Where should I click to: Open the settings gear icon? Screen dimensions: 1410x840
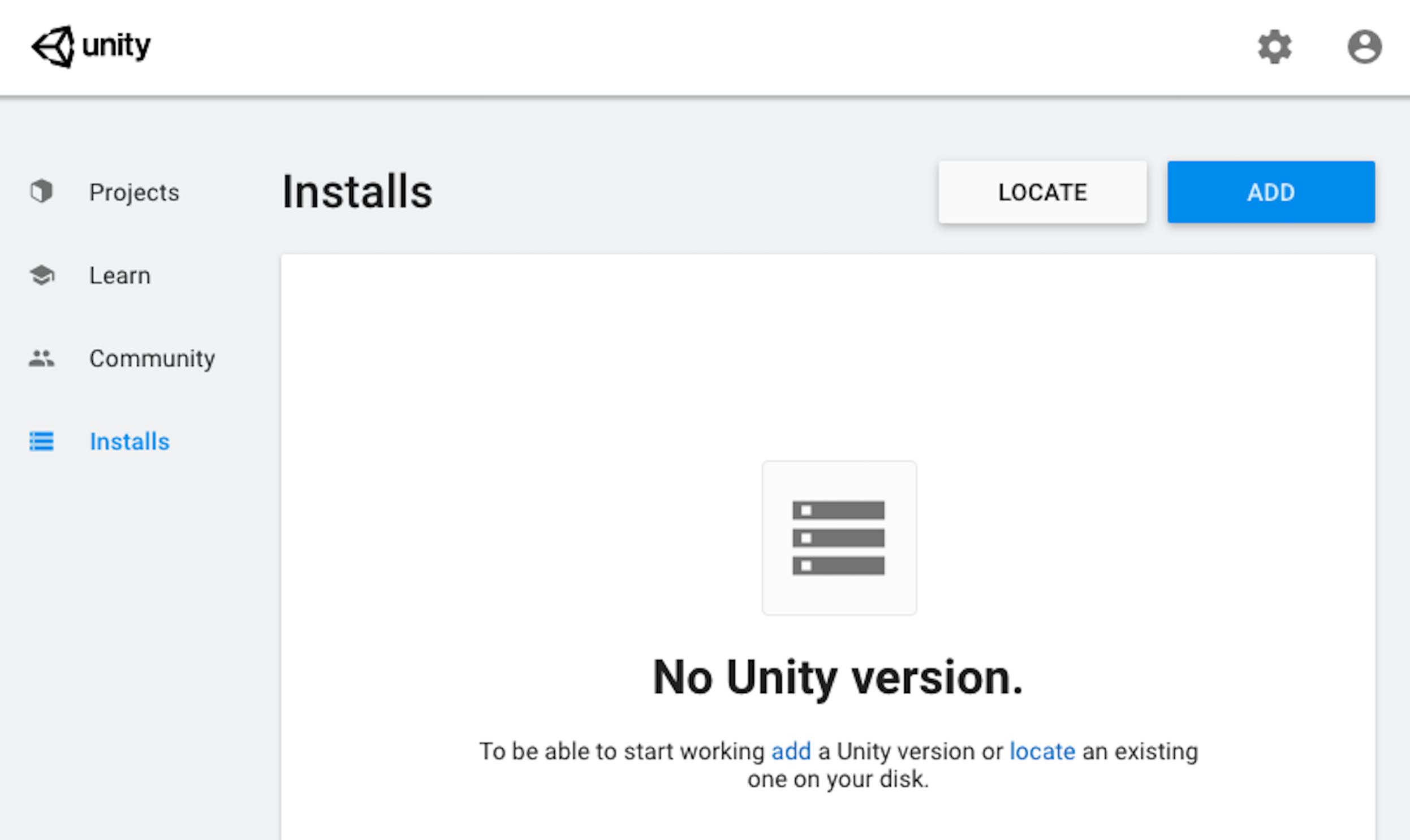click(1275, 46)
